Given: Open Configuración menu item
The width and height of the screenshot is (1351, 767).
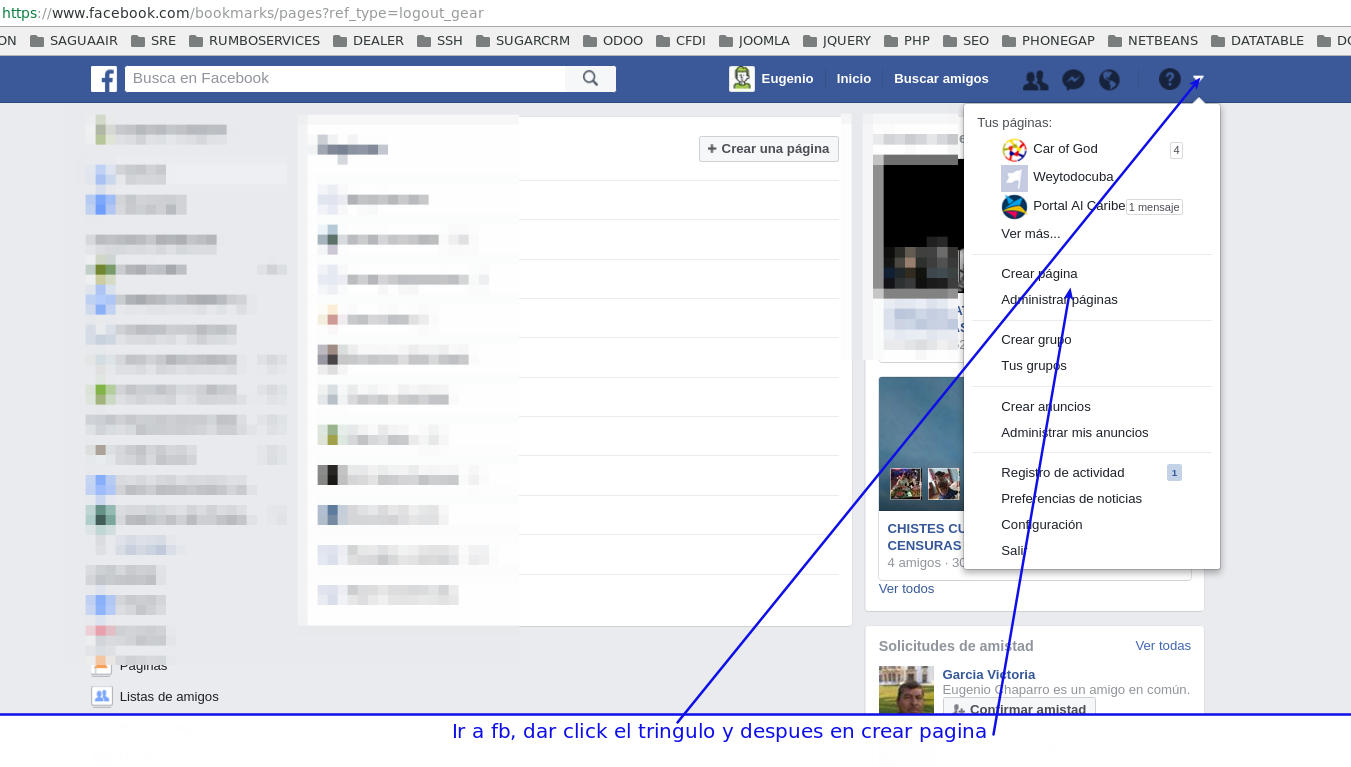Looking at the screenshot, I should point(1042,525).
